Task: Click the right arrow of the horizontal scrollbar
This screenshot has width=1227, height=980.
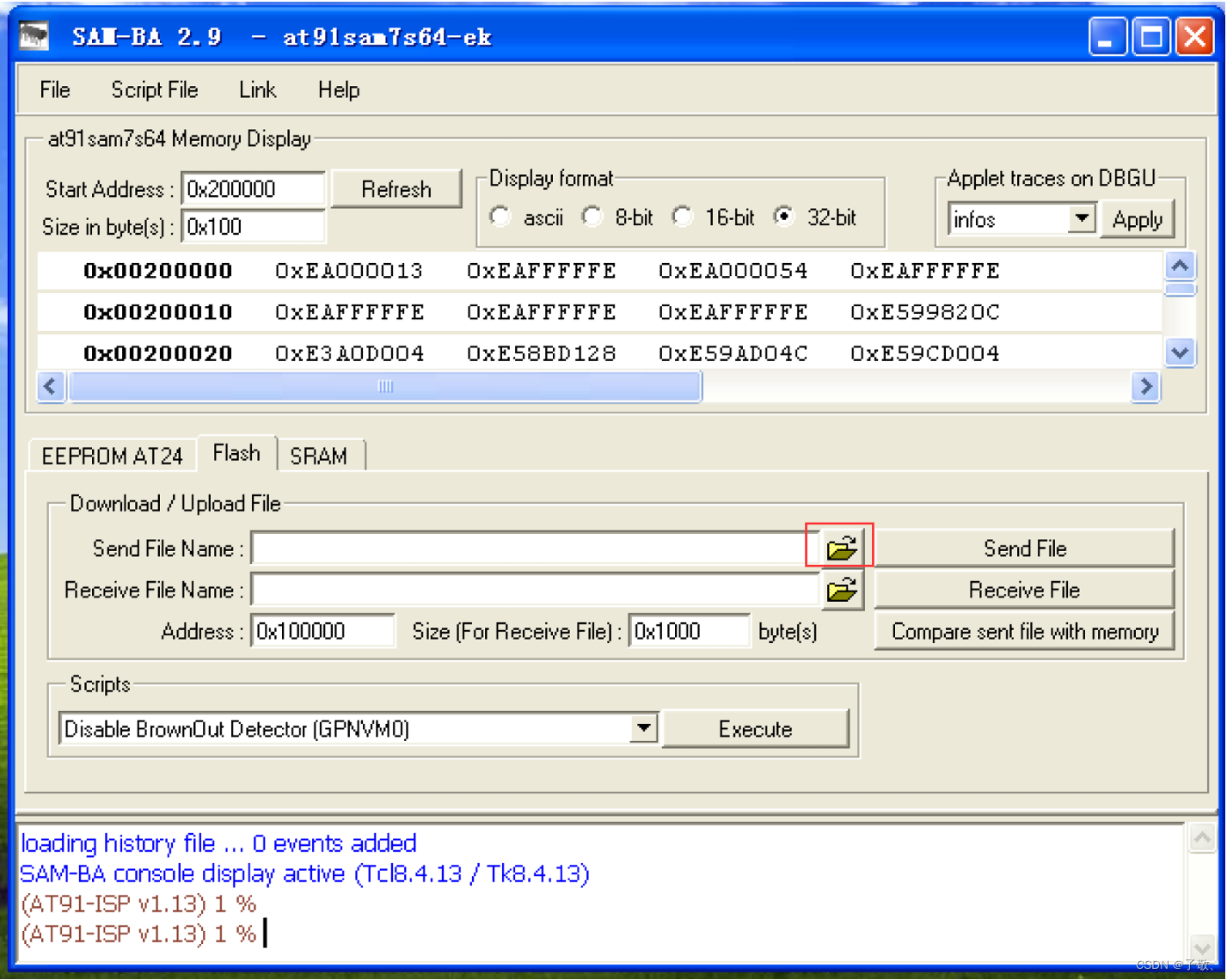Action: click(x=1147, y=387)
